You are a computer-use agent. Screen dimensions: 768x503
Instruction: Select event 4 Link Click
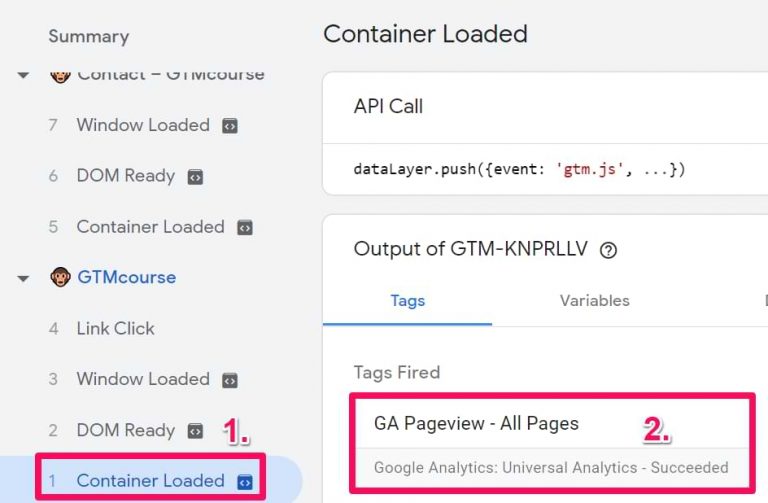tap(115, 328)
